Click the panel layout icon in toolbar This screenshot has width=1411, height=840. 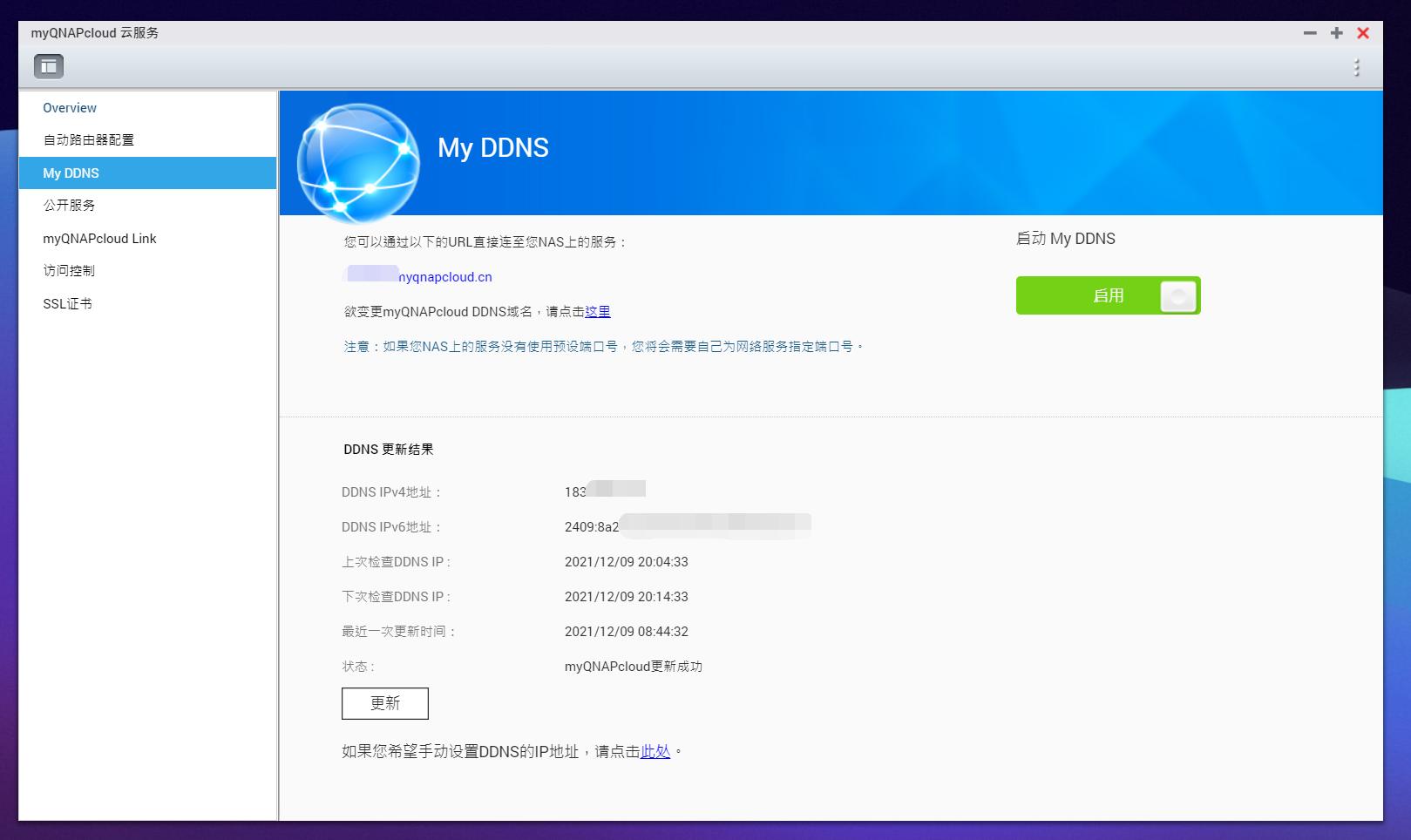(49, 65)
